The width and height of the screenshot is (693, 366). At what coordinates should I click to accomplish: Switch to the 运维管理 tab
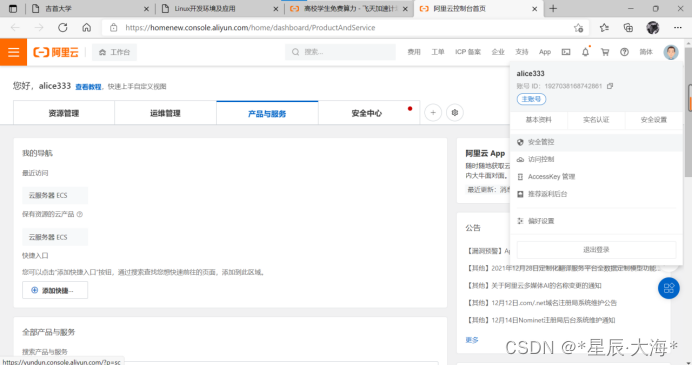(165, 113)
